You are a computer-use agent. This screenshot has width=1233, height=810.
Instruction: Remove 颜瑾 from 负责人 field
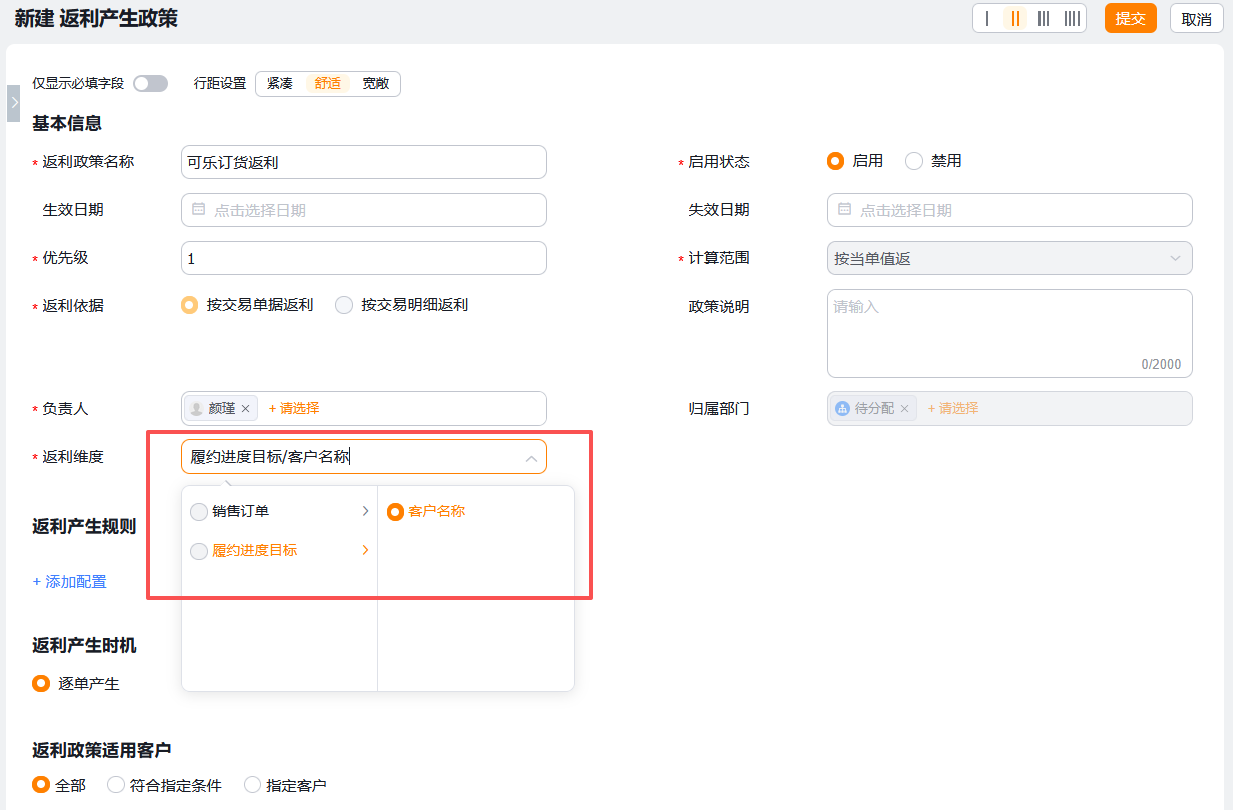(x=245, y=408)
